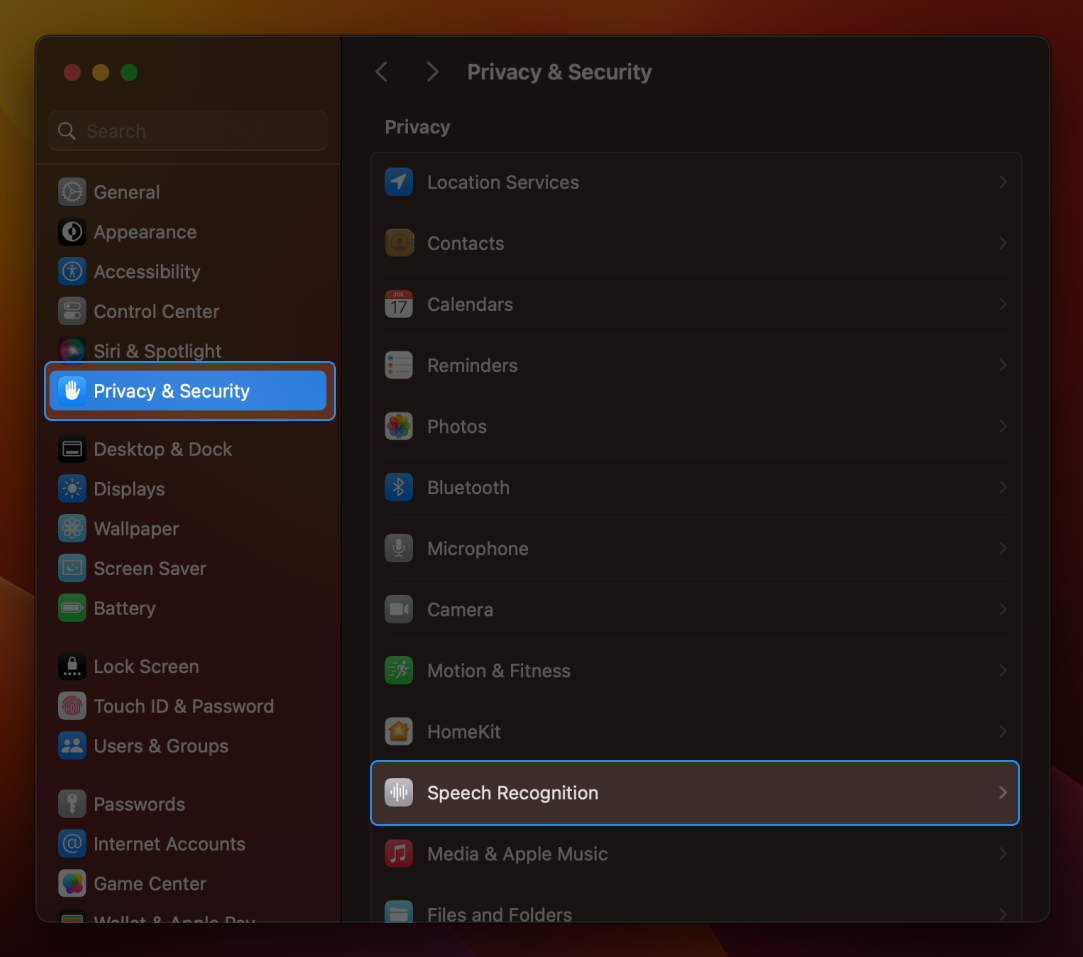This screenshot has height=957, width=1083.
Task: Open the Media & Apple Music row
Action: click(x=695, y=854)
